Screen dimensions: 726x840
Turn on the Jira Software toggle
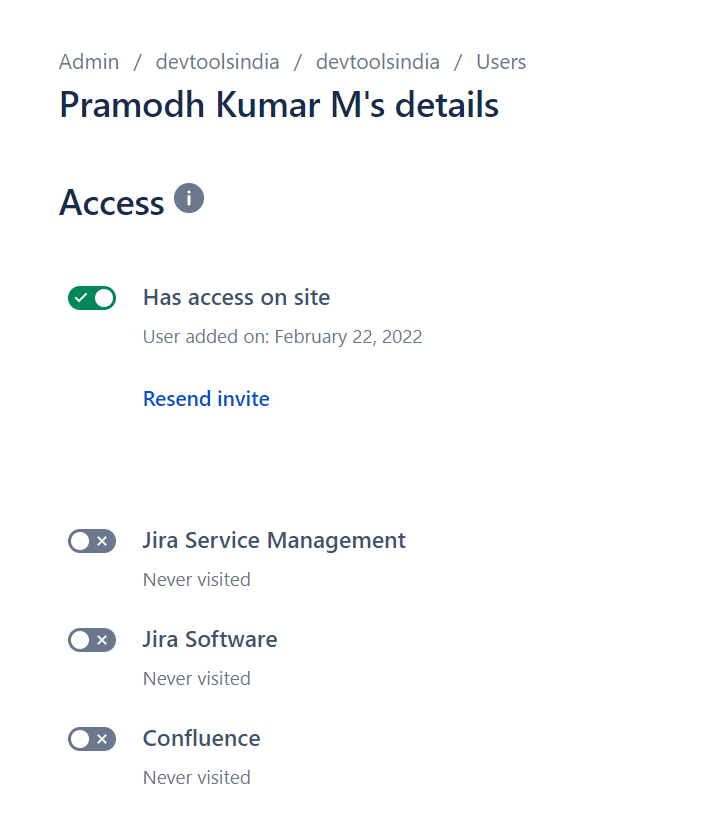point(92,640)
